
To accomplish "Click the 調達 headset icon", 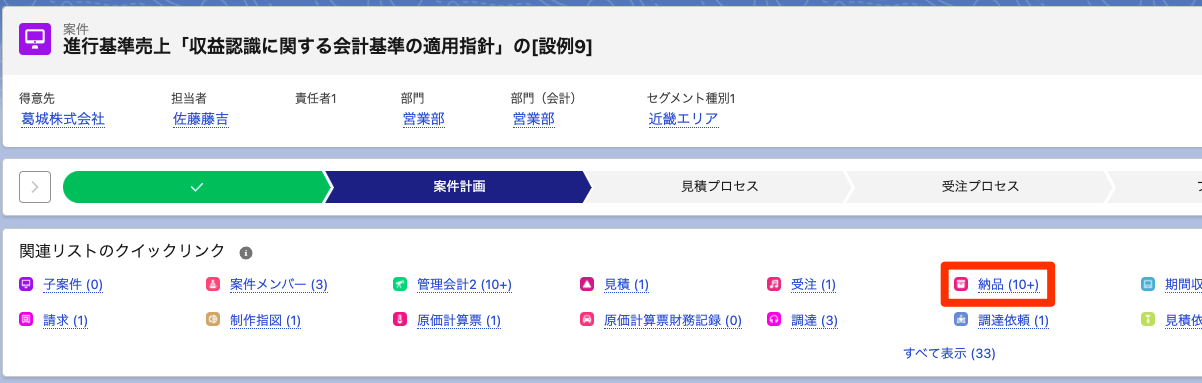I will coord(774,320).
